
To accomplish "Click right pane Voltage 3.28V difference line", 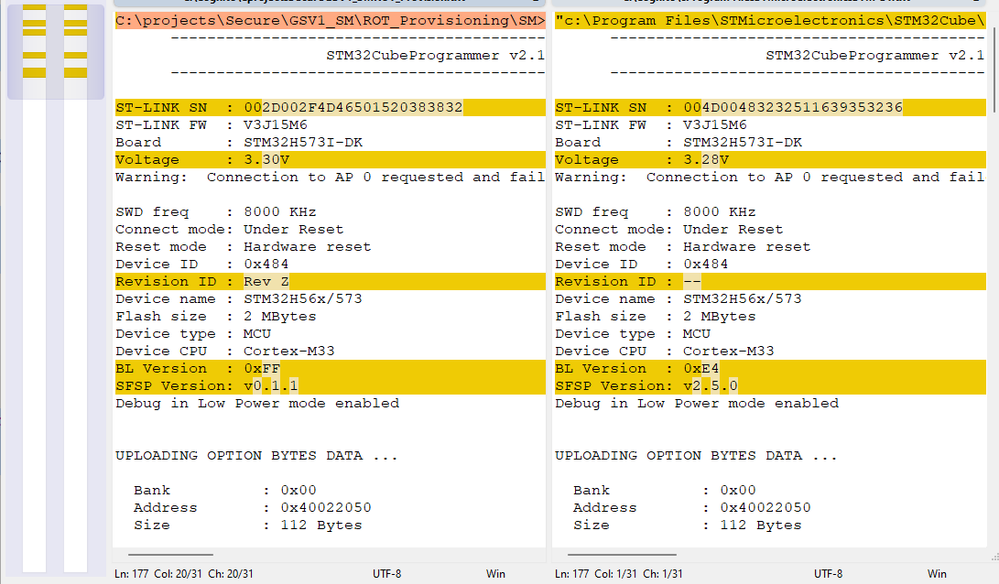I will click(770, 160).
